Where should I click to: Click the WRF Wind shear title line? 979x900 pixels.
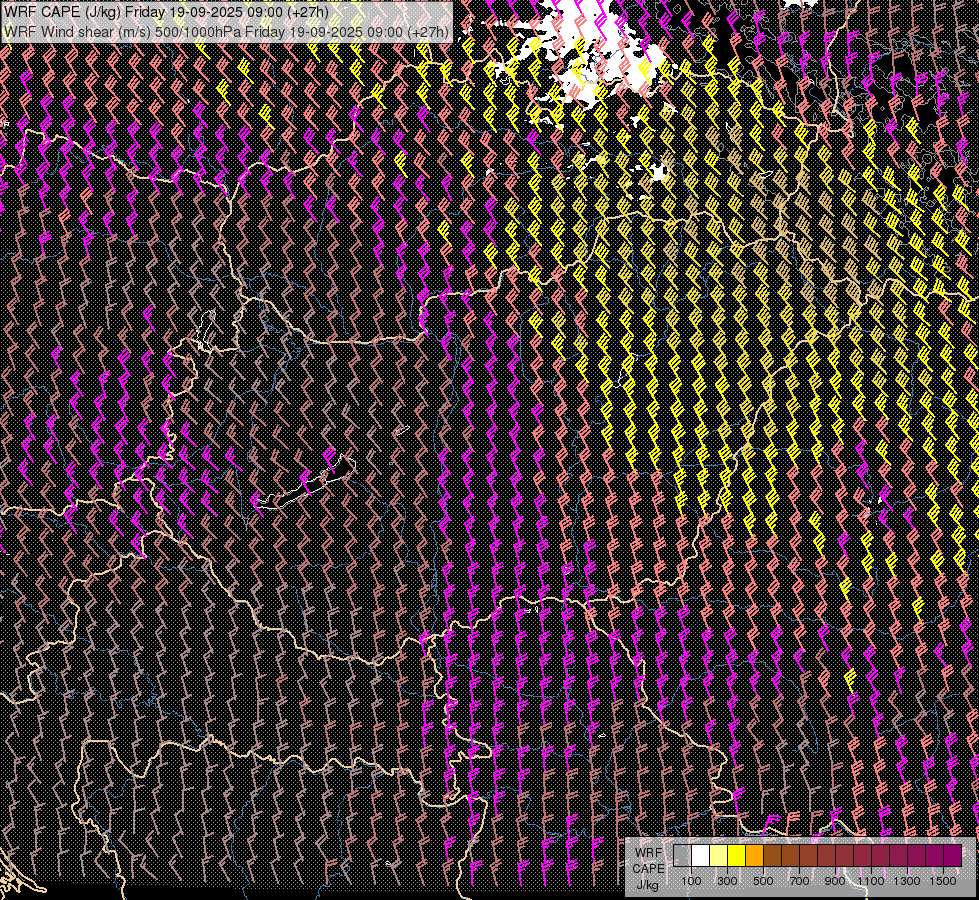click(x=226, y=31)
